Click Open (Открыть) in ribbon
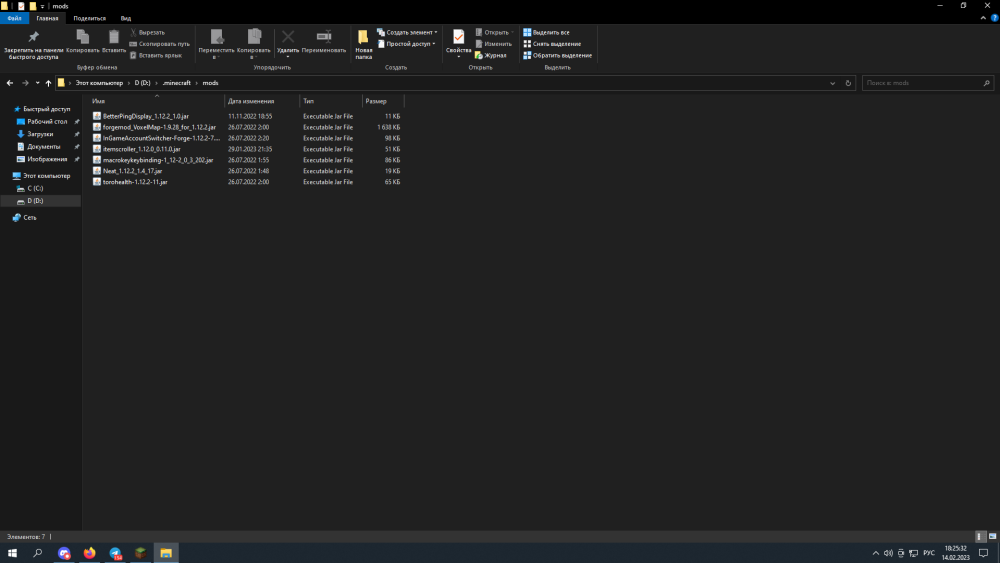This screenshot has width=1000, height=563. pos(494,33)
